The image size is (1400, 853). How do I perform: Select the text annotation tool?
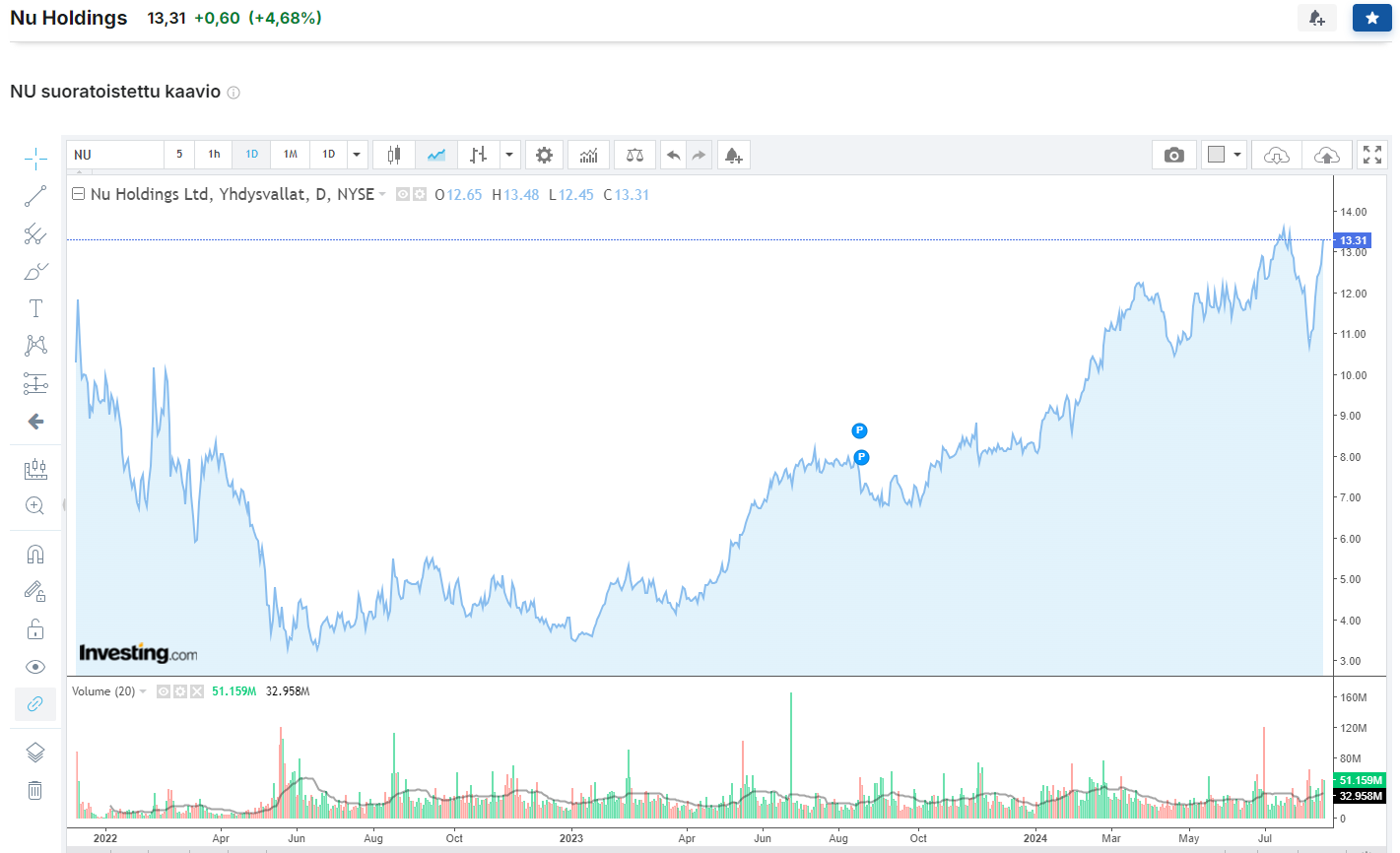click(x=35, y=308)
